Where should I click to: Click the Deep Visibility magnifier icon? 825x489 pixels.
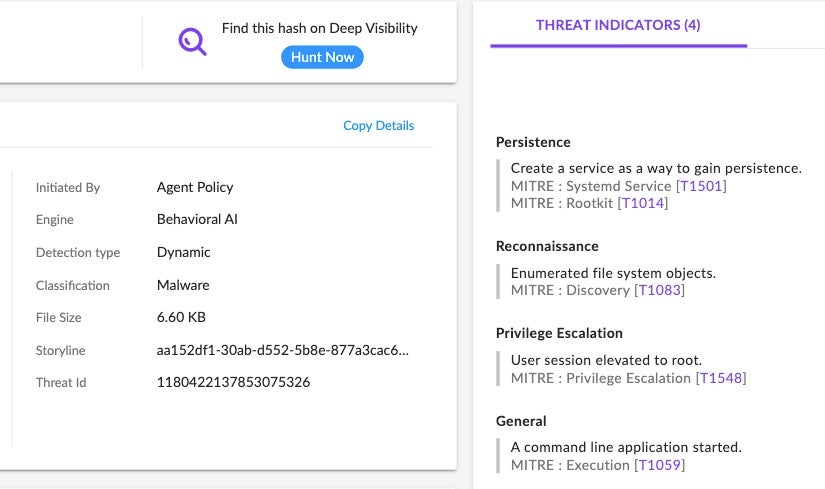(192, 41)
